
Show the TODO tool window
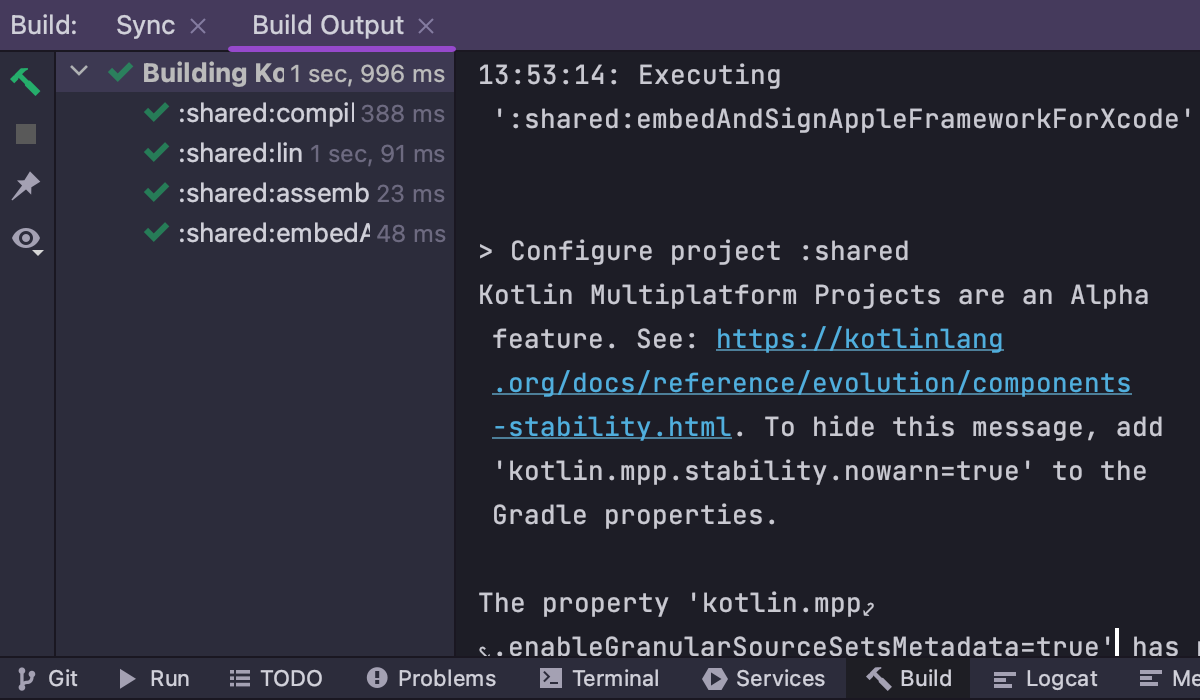point(276,679)
